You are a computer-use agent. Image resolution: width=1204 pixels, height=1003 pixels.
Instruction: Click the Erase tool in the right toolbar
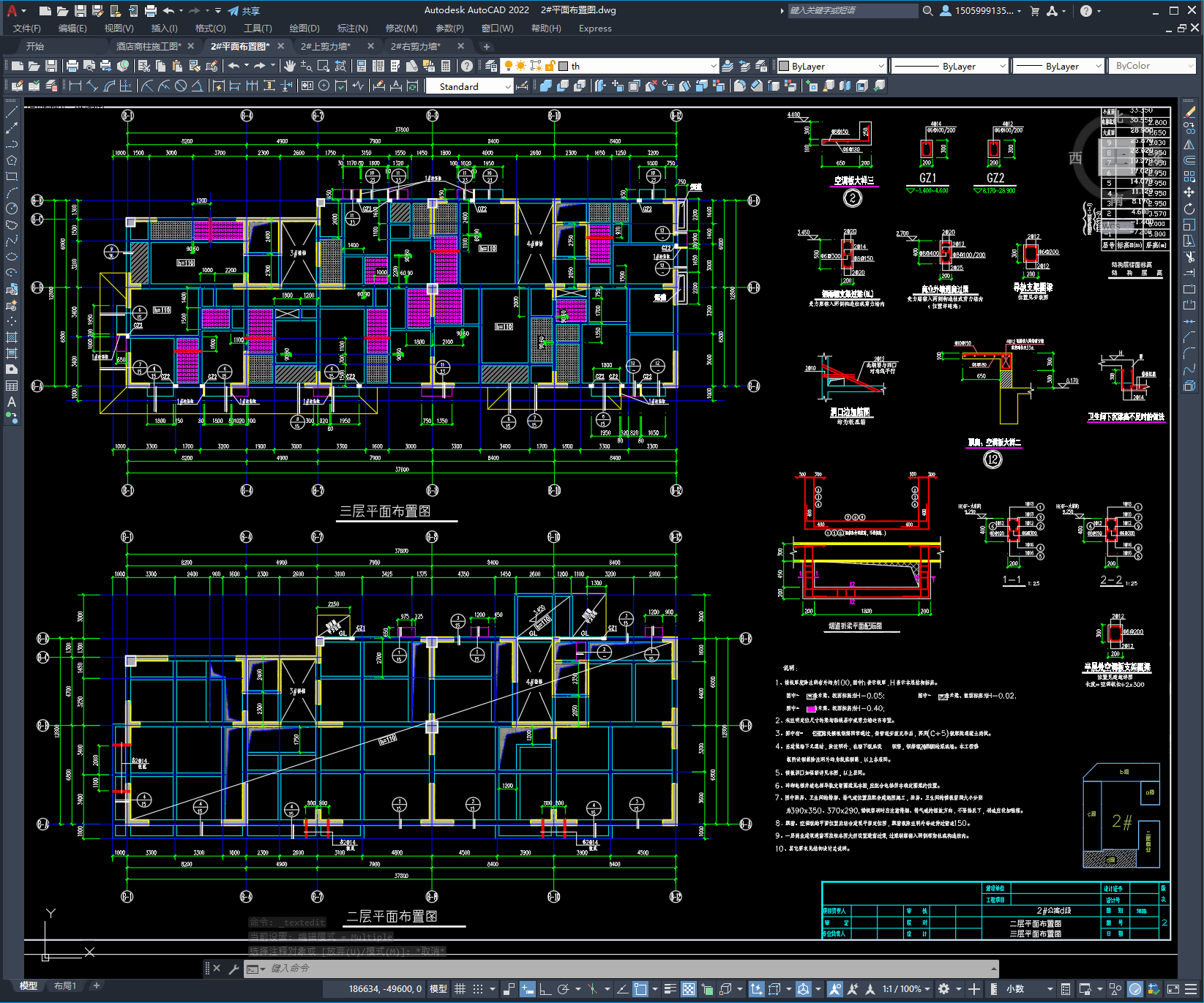coord(1189,112)
